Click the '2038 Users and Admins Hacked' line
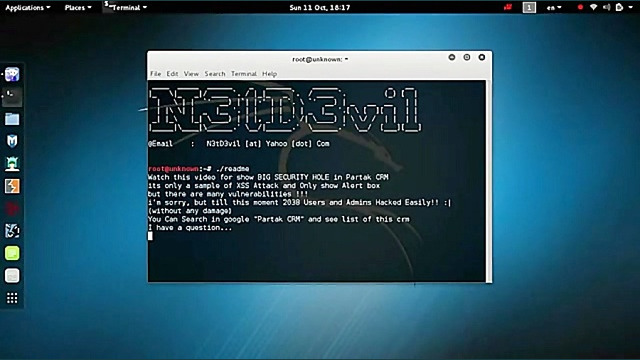 (300, 202)
